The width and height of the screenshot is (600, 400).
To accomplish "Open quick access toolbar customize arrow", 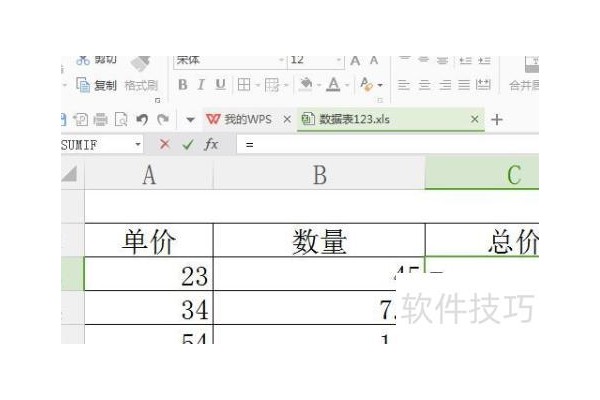I will point(190,120).
